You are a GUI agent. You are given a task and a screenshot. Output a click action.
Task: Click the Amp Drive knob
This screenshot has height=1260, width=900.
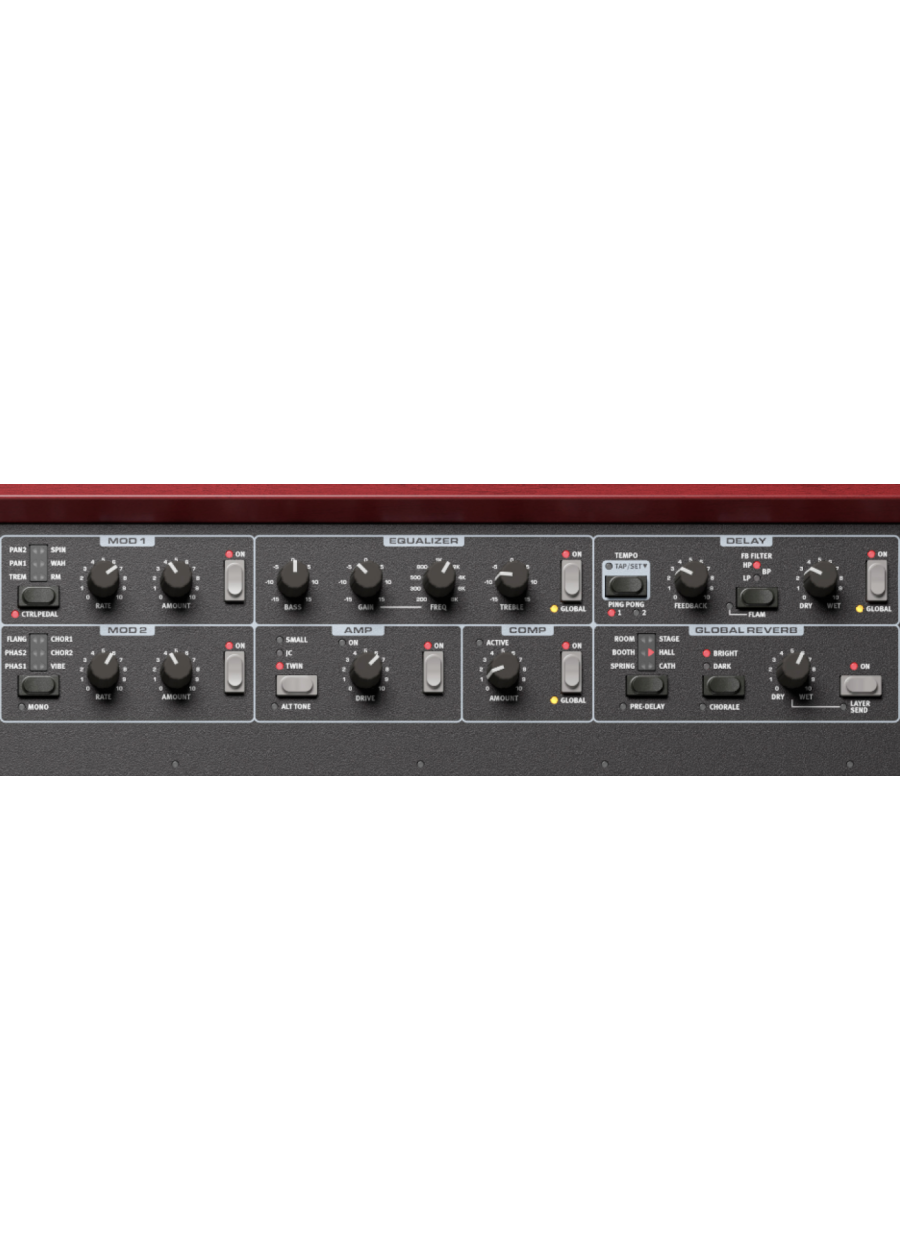pos(366,671)
